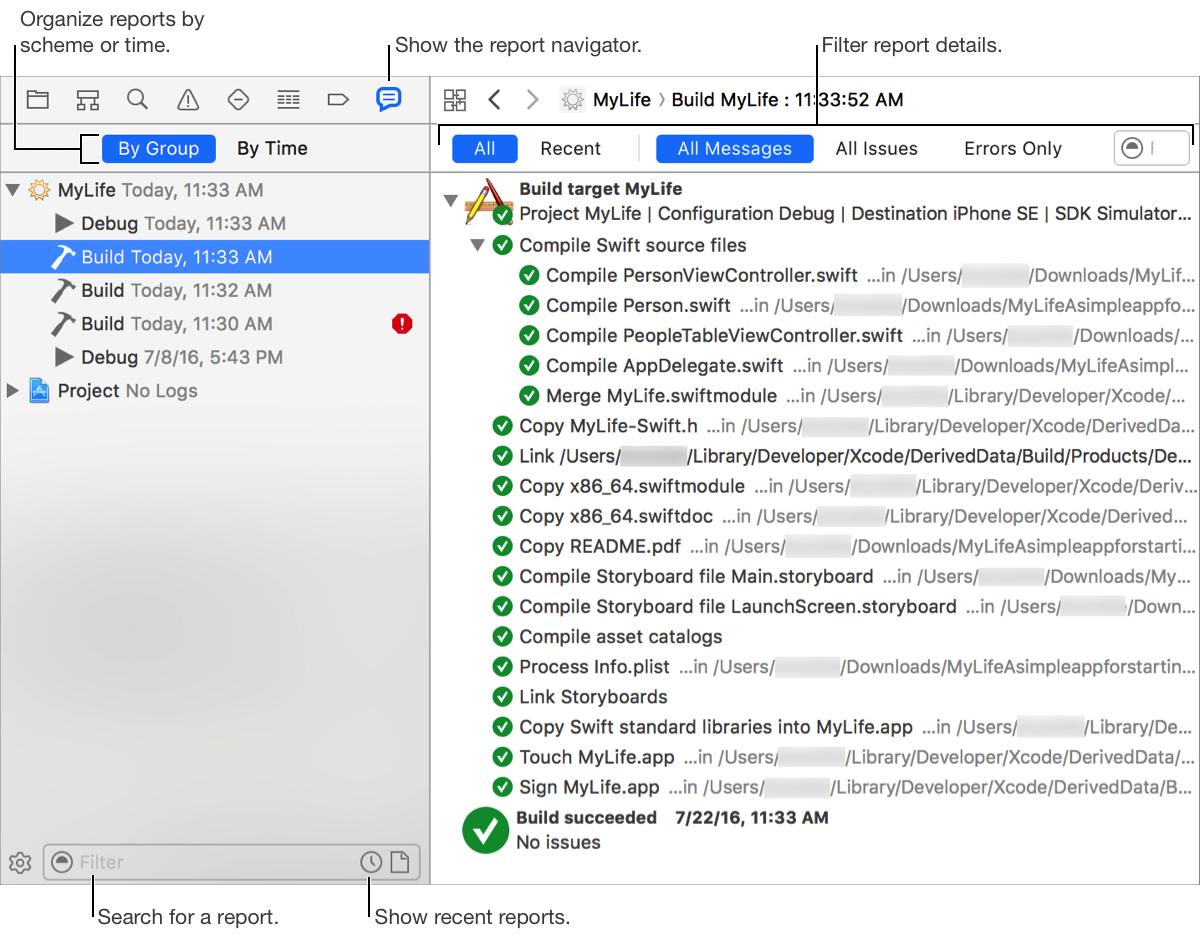This screenshot has width=1200, height=935.
Task: Open the symbol navigator hierarchy icon
Action: (88, 99)
